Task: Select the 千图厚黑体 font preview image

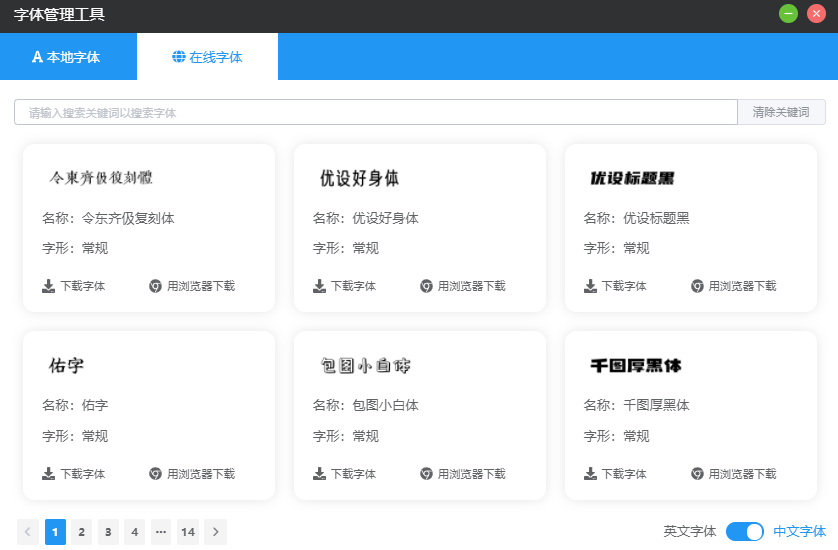Action: (x=635, y=366)
